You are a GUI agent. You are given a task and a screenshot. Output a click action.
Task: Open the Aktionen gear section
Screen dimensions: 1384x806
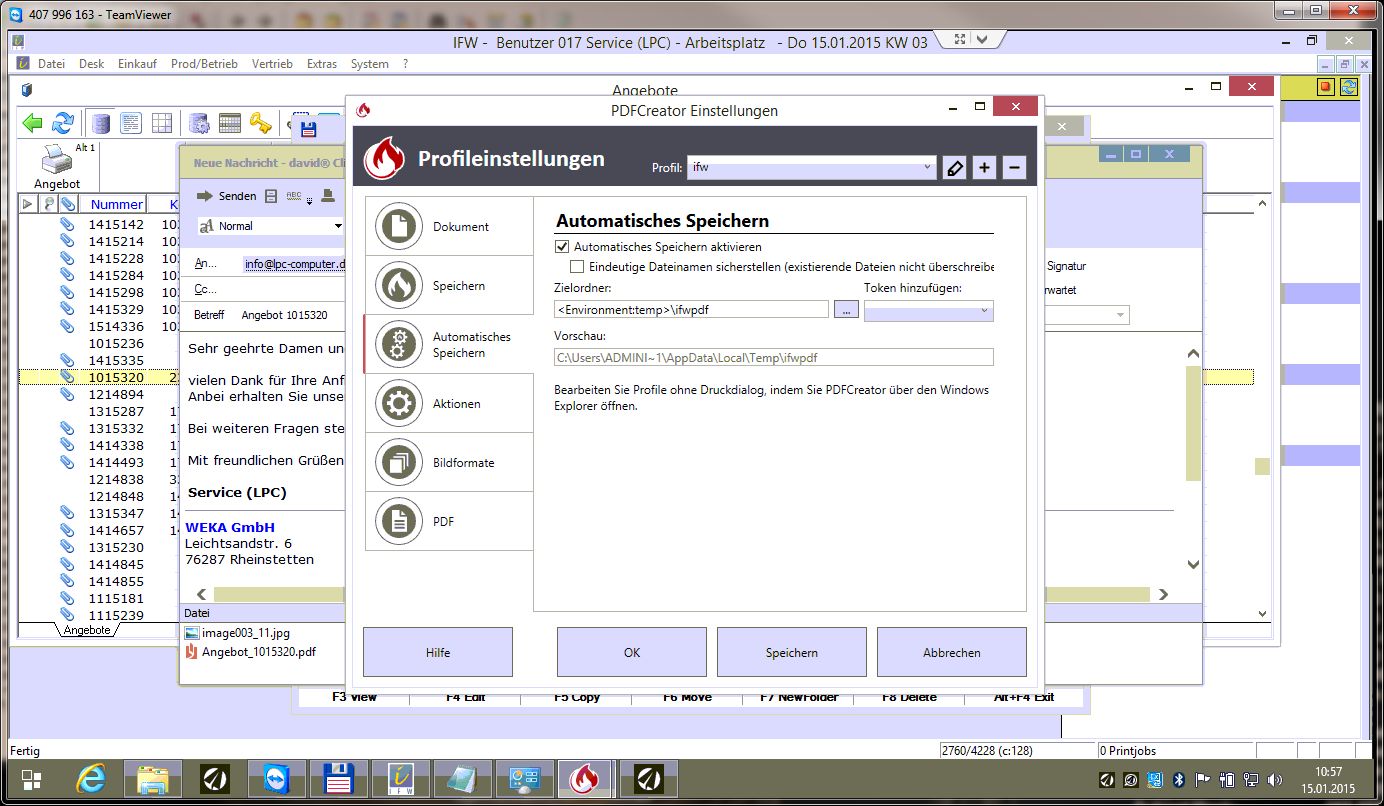(x=449, y=404)
